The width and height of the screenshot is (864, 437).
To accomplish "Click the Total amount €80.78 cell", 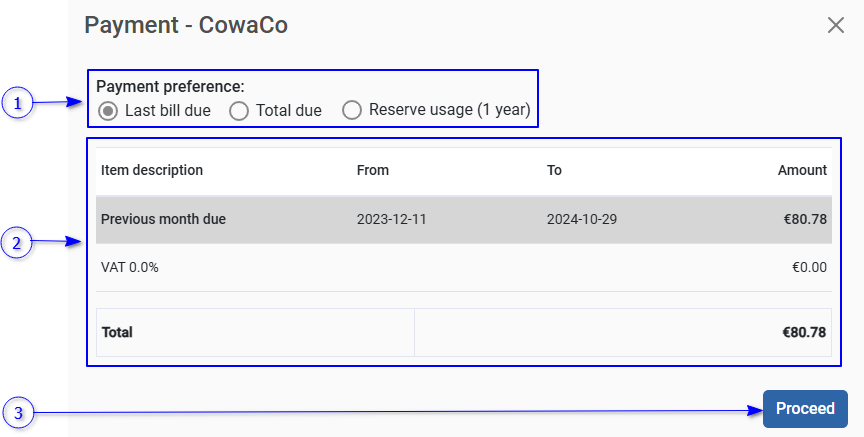I will coord(804,332).
